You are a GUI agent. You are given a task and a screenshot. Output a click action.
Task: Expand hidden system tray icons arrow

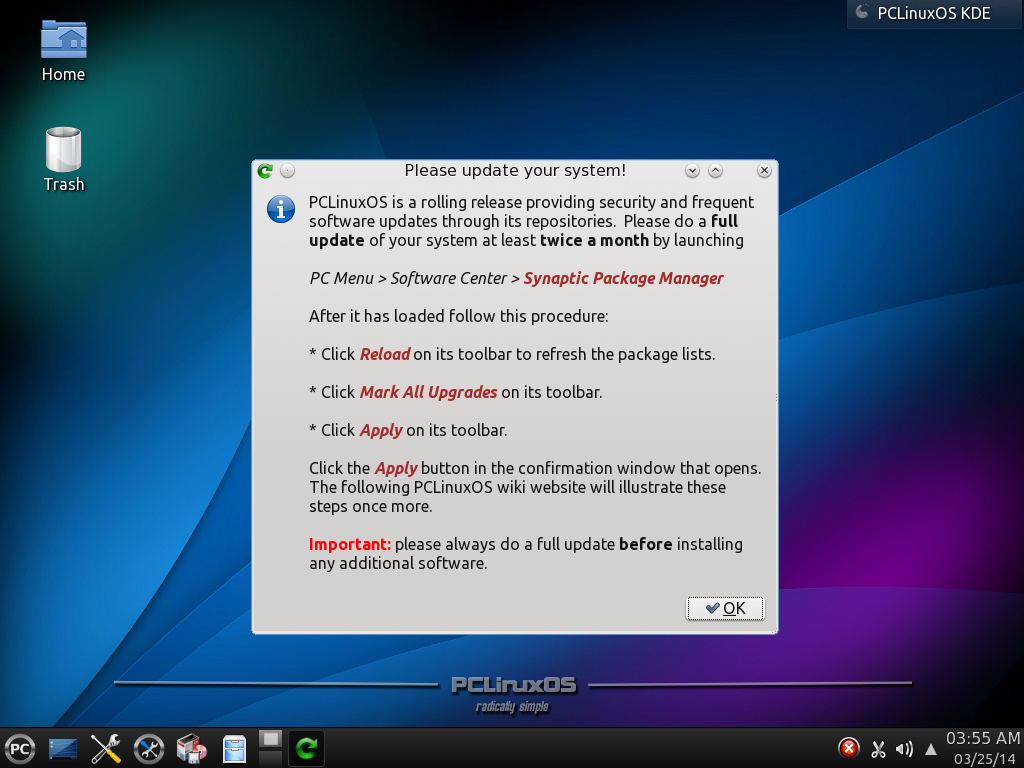tap(931, 750)
